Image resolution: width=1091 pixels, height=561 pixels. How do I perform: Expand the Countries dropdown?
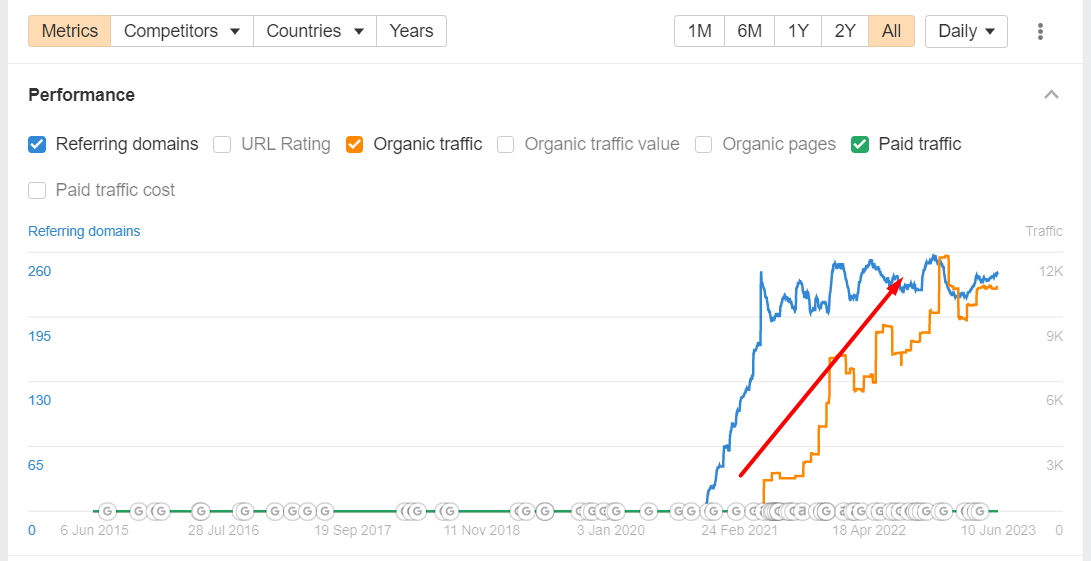coord(314,31)
